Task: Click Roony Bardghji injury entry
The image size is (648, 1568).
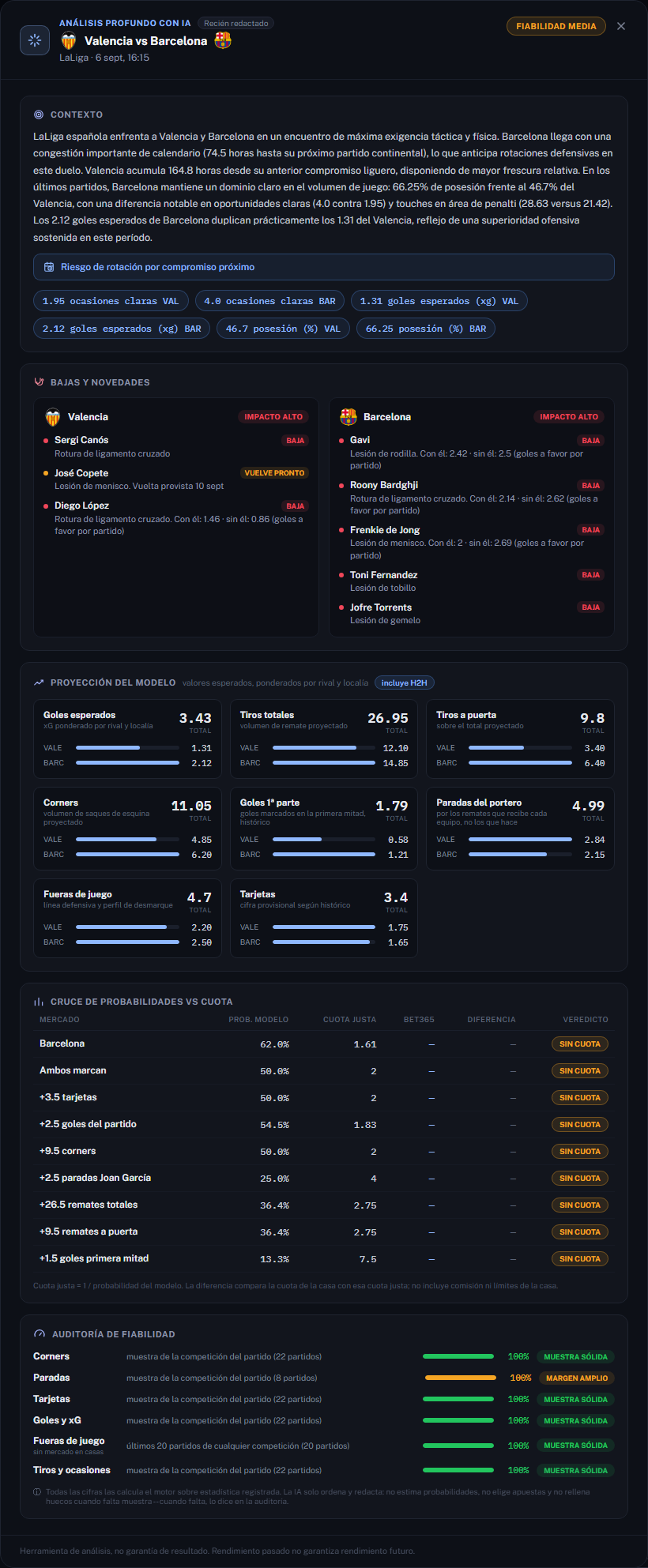Action: [472, 498]
